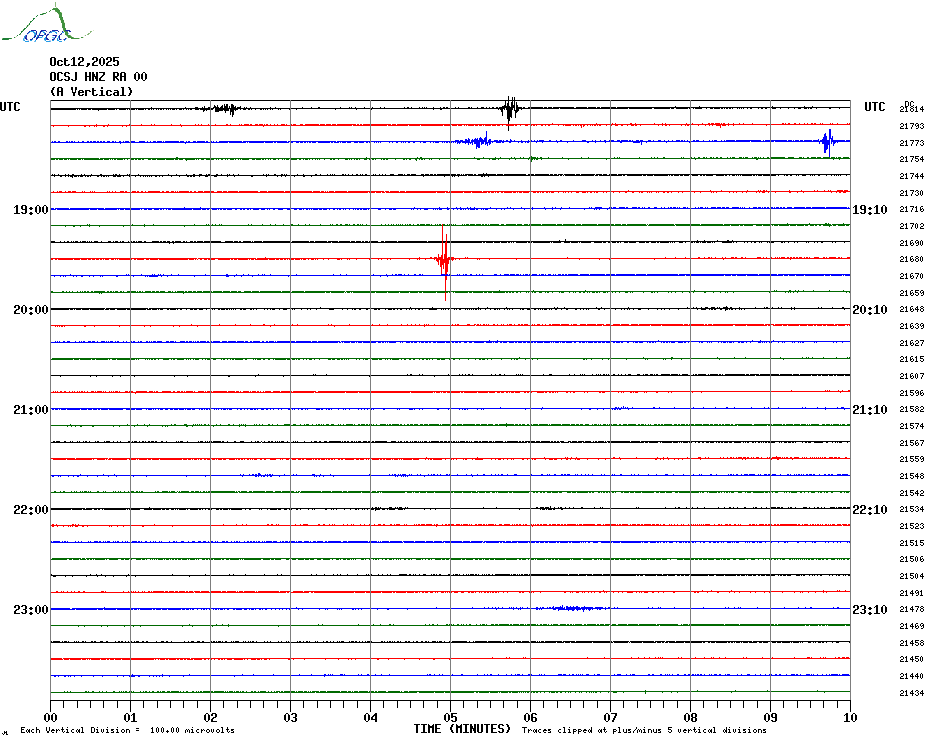Select the 20:00 time label
930x744 pixels.
[x=31, y=310]
